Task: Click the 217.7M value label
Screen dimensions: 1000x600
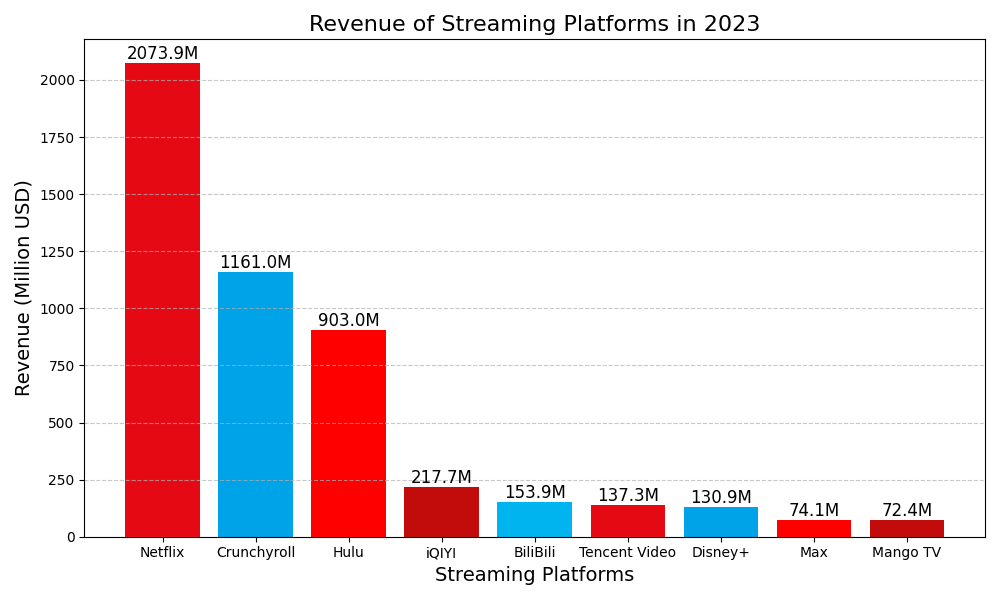Action: click(x=441, y=477)
